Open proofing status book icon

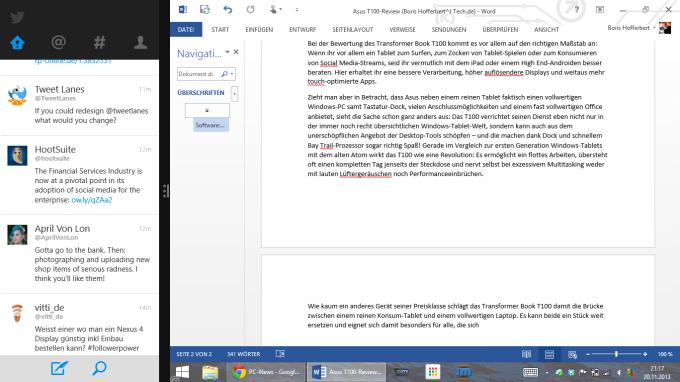point(280,354)
